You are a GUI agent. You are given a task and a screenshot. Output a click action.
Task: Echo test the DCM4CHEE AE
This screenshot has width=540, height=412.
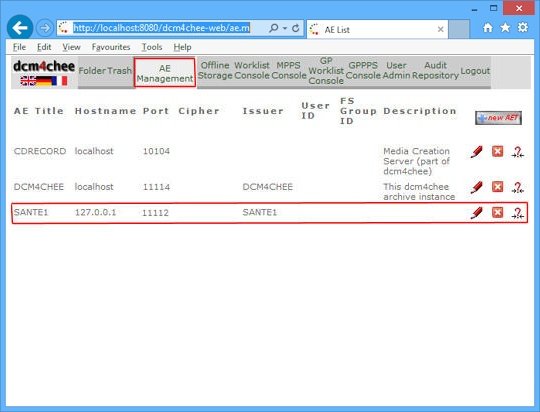click(x=517, y=187)
